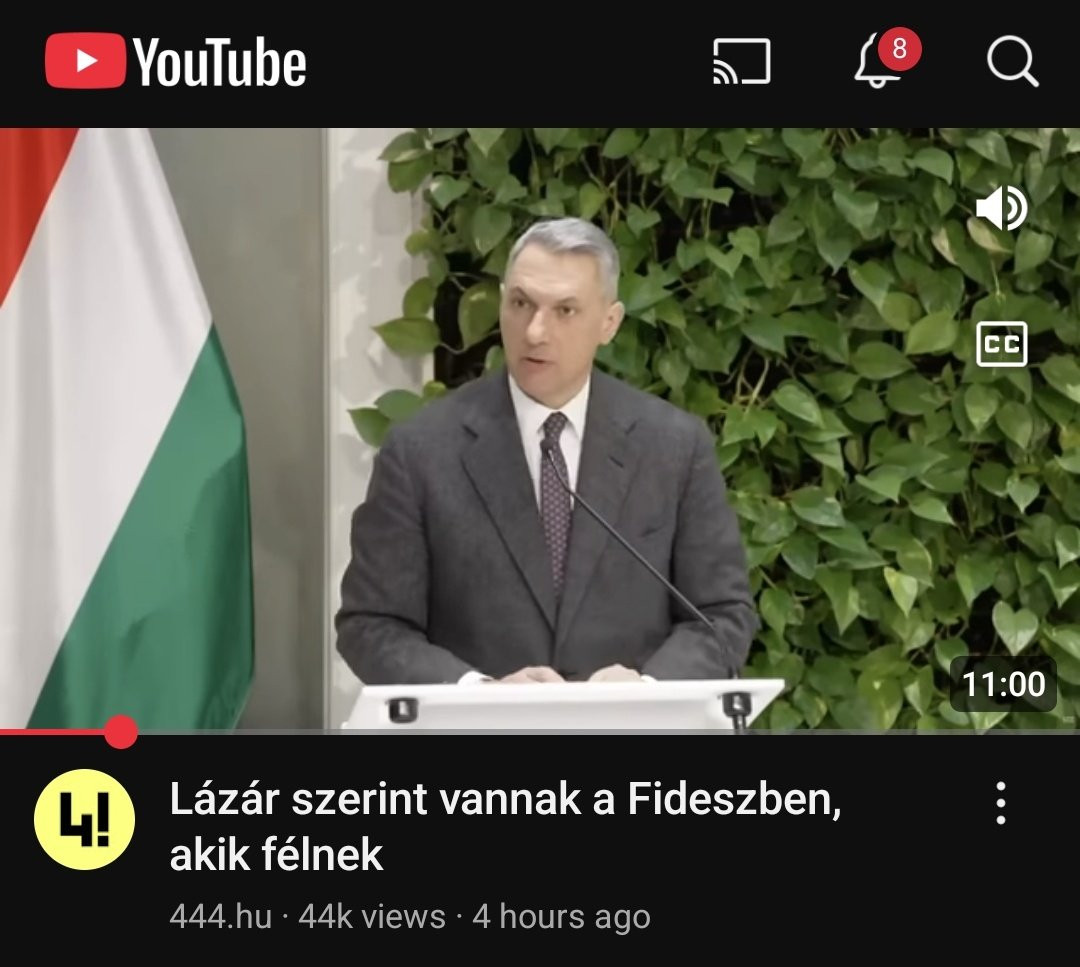Mute the video using speaker icon
The image size is (1080, 967).
(1001, 207)
